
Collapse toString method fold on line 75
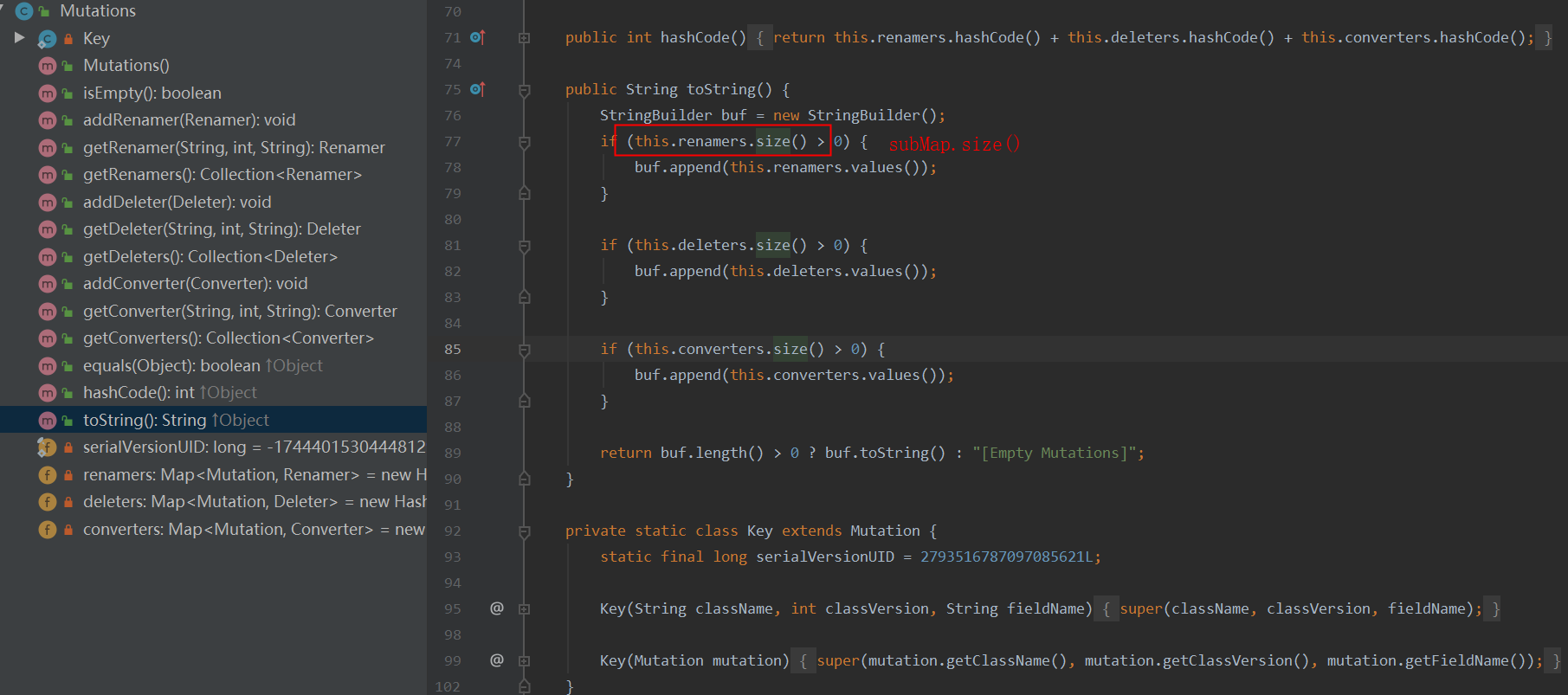click(524, 90)
